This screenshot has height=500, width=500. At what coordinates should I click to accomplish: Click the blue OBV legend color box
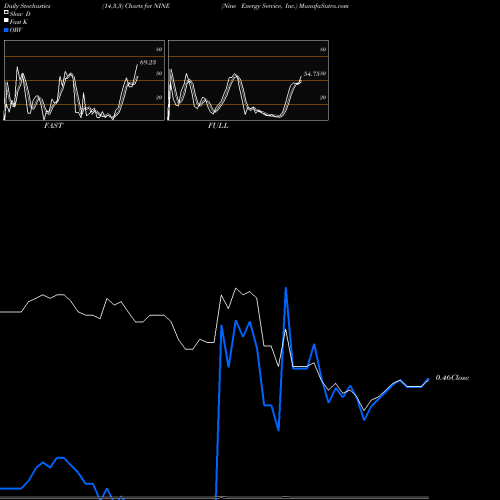coord(6,30)
